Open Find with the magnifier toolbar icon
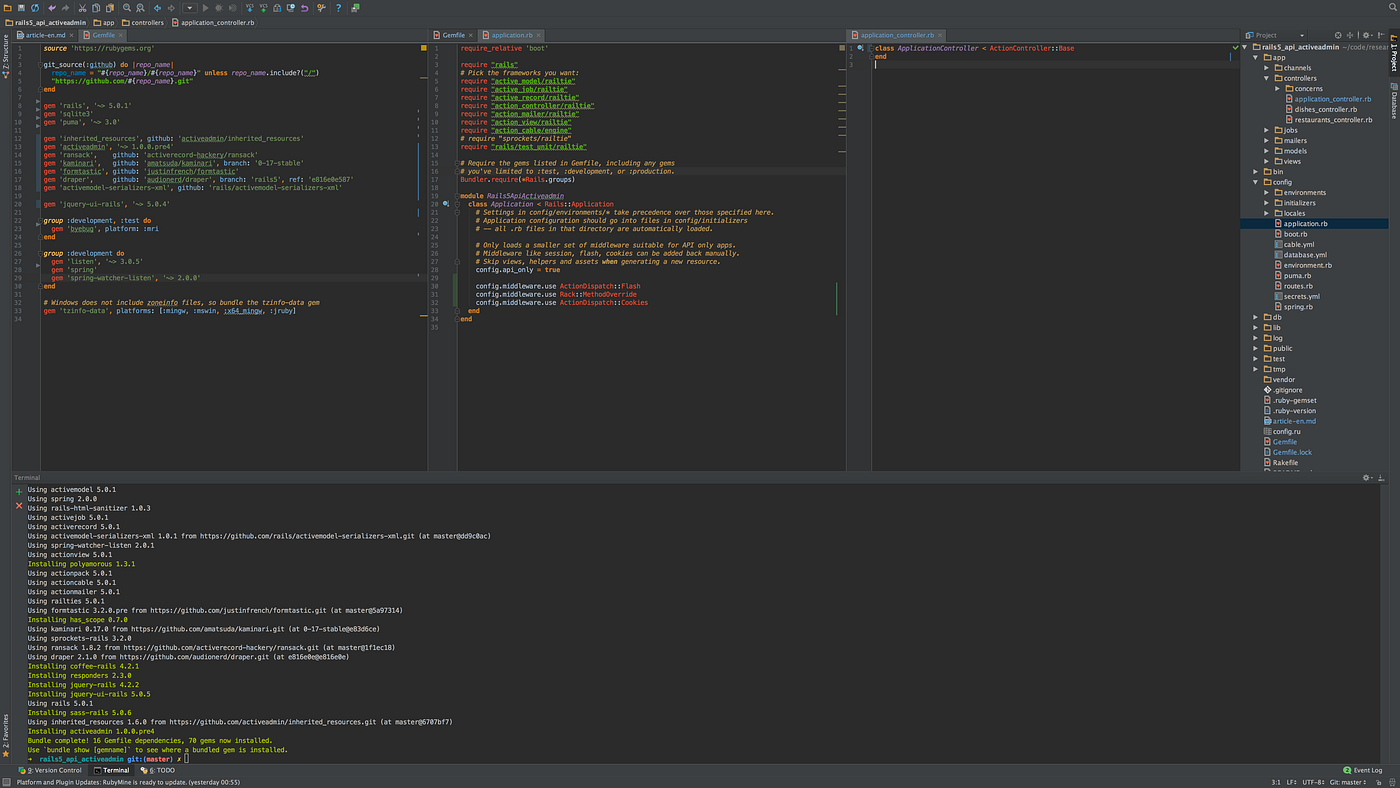Viewport: 1400px width, 788px height. click(x=126, y=6)
